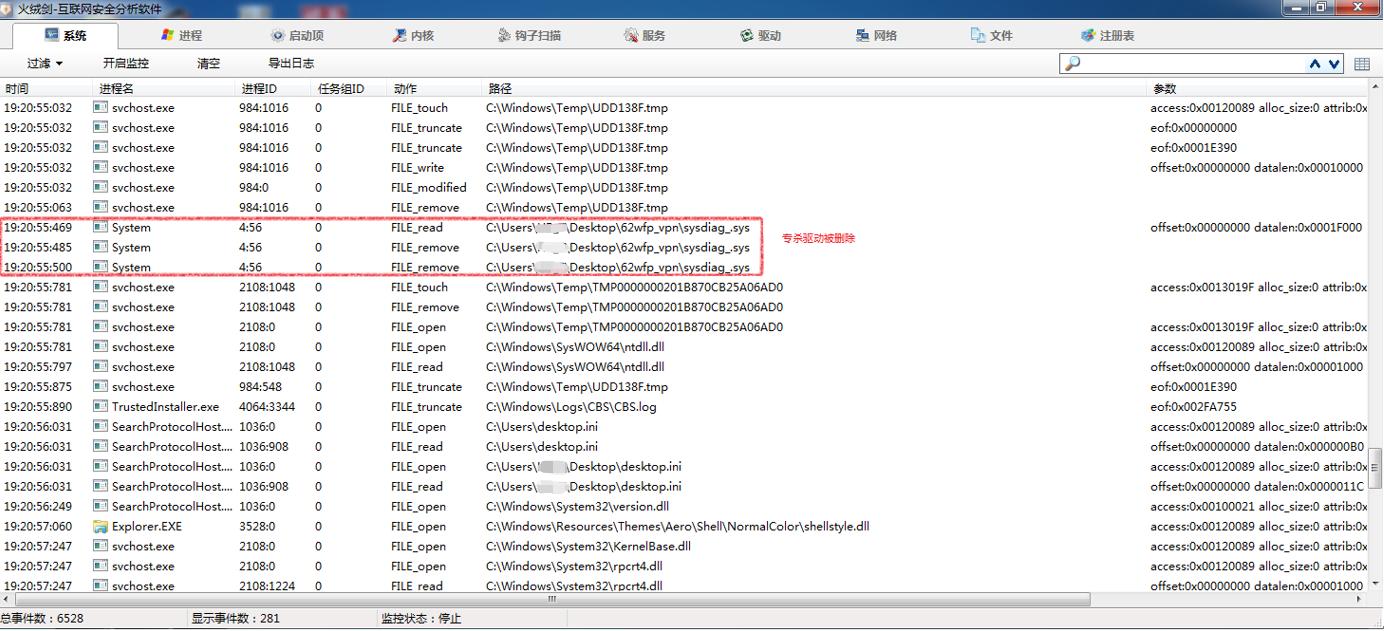1384x631 pixels.
Task: Click the version.dll path cell
Action: tap(577, 506)
